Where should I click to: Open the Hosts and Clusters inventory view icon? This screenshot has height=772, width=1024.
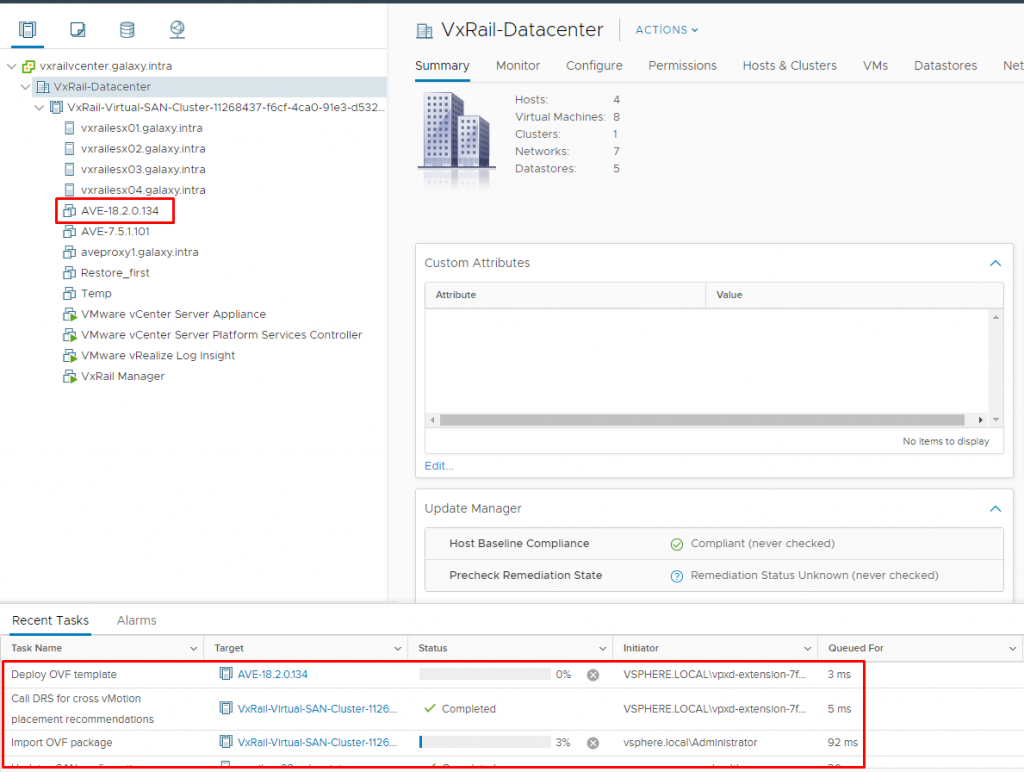[x=27, y=29]
